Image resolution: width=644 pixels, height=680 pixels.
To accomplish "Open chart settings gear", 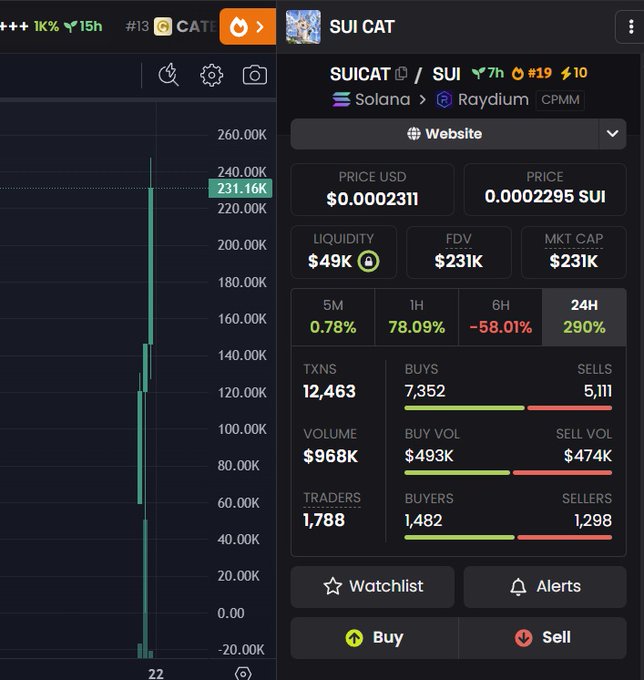I will (212, 75).
